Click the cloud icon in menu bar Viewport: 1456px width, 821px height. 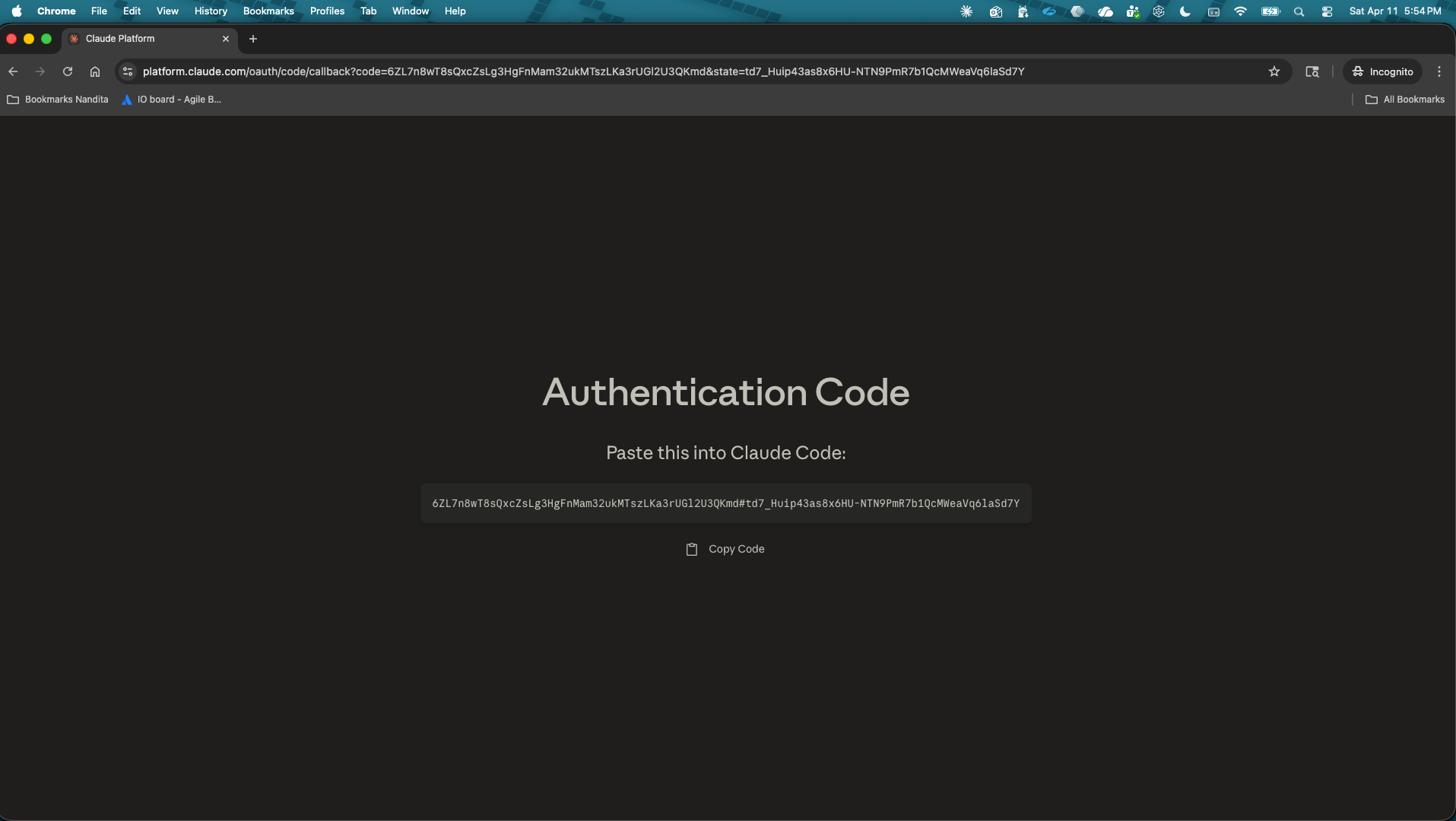[1105, 11]
